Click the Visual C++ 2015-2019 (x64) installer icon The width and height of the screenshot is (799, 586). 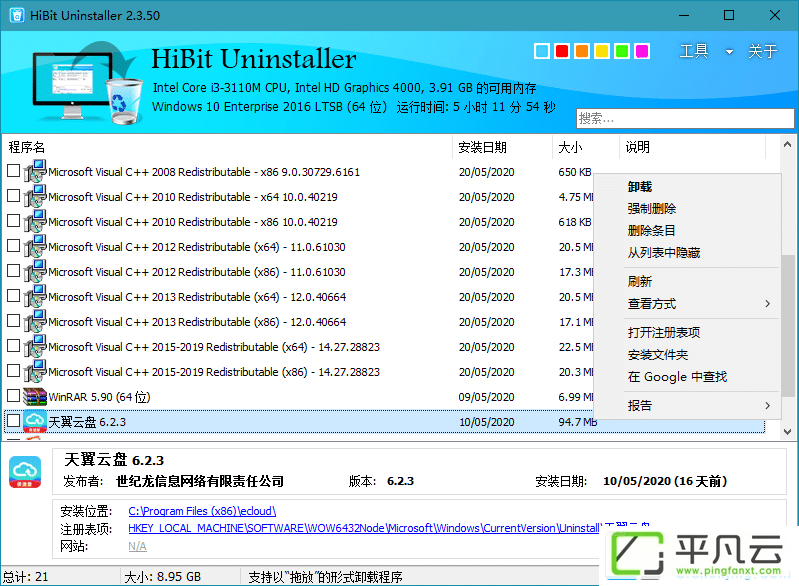35,346
